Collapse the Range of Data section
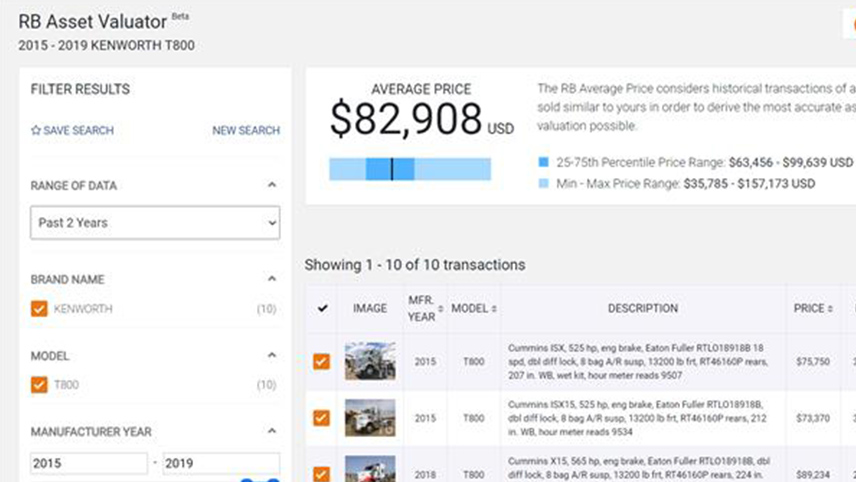Screen dimensions: 856x482 click(272, 185)
